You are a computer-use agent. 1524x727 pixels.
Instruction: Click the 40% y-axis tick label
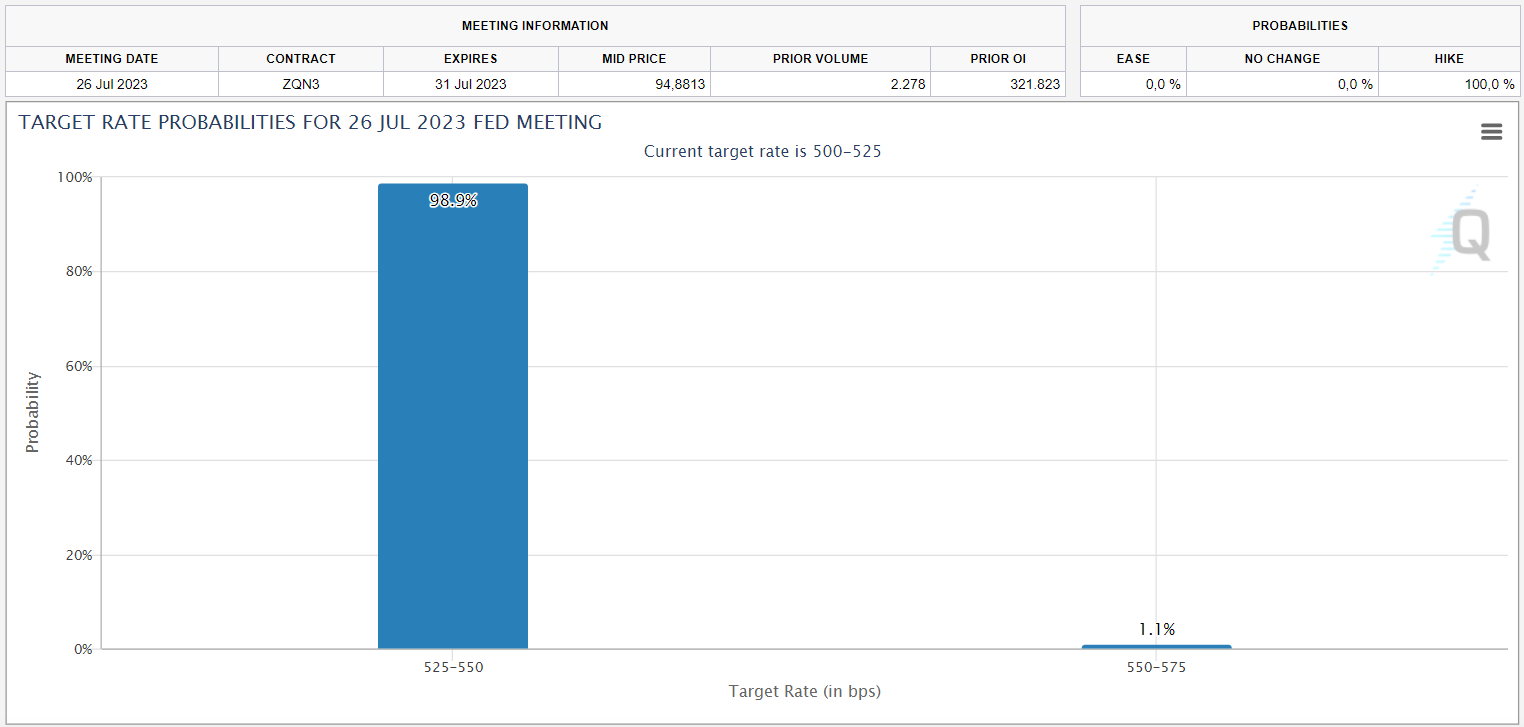78,460
